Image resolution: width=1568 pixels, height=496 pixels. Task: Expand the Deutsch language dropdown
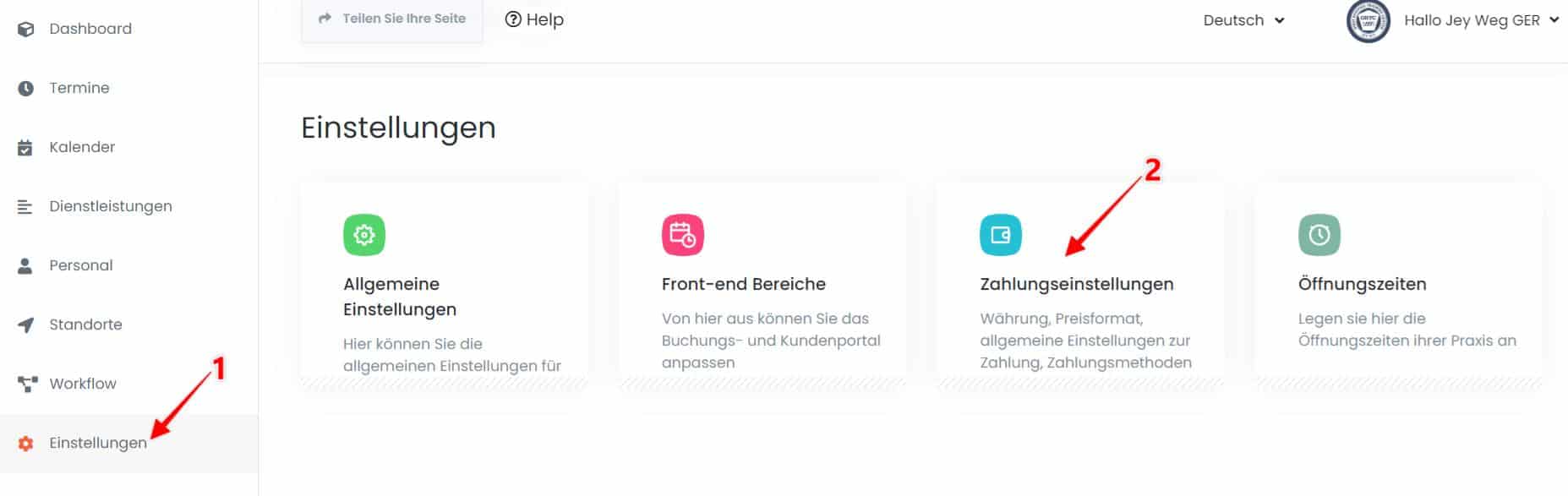pos(1243,20)
